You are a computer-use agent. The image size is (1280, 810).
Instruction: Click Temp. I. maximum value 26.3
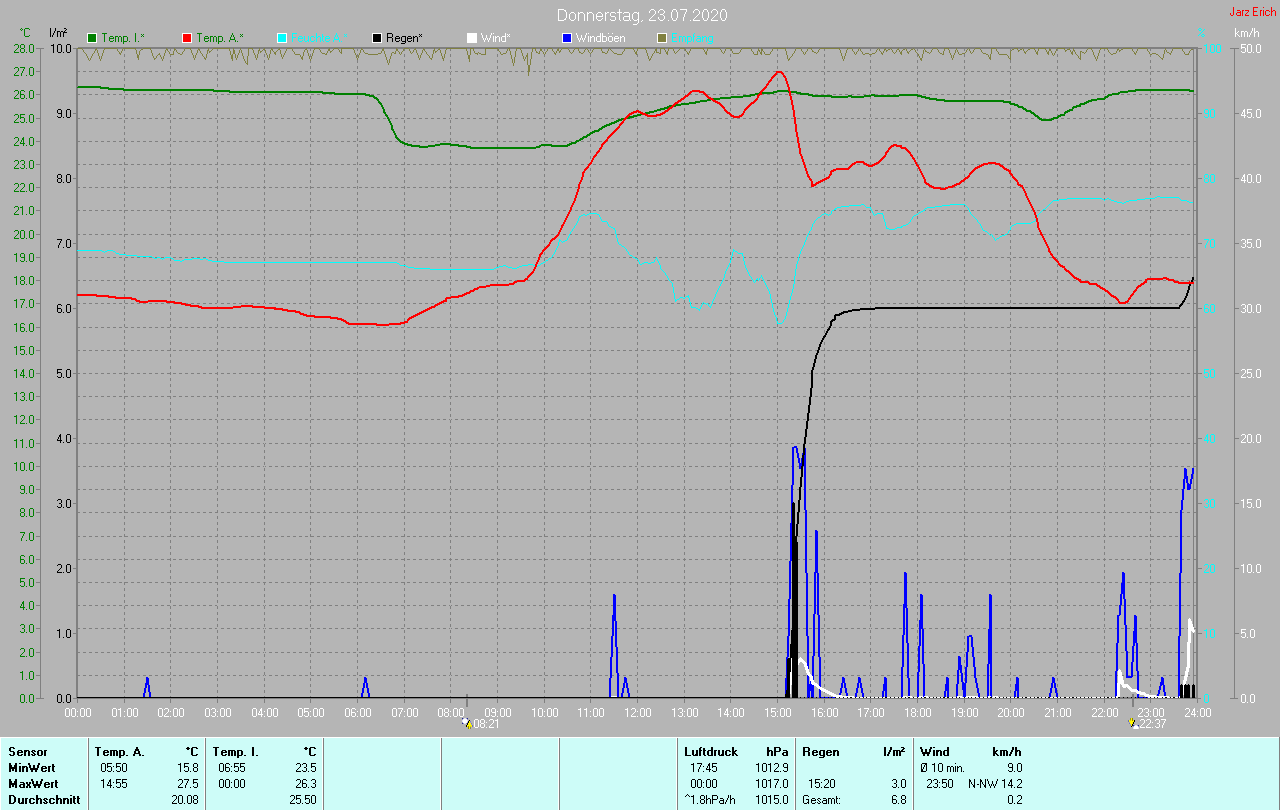tap(306, 784)
